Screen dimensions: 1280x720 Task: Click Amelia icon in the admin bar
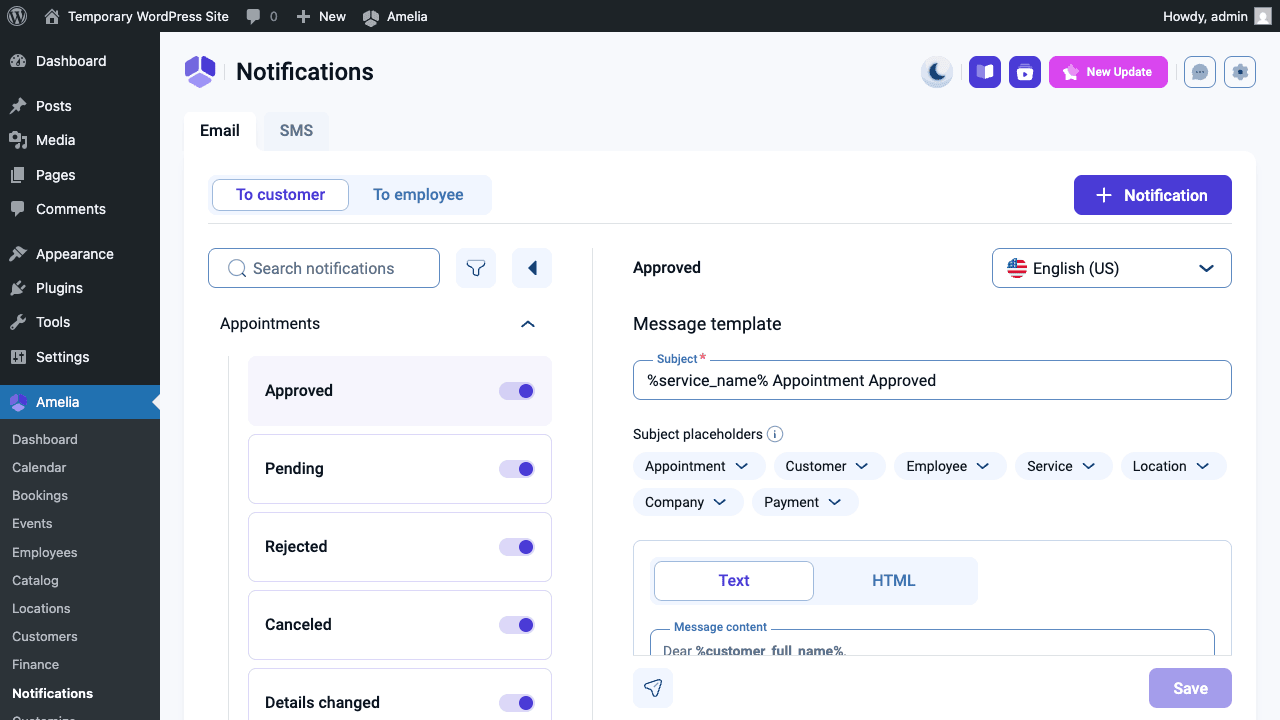[x=371, y=17]
